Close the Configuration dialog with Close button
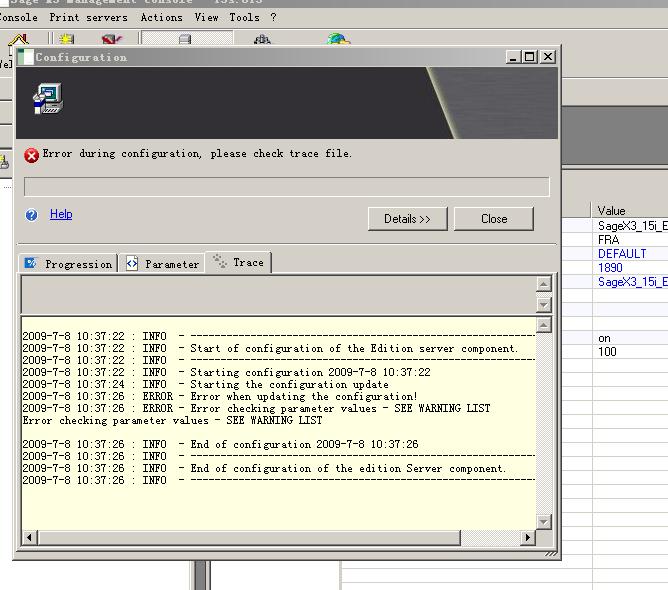This screenshot has height=590, width=668. click(x=493, y=219)
